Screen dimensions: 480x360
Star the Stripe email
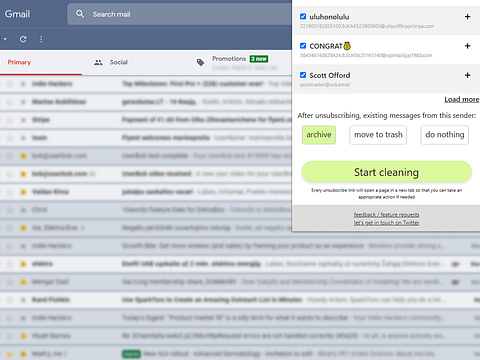pos(10,120)
